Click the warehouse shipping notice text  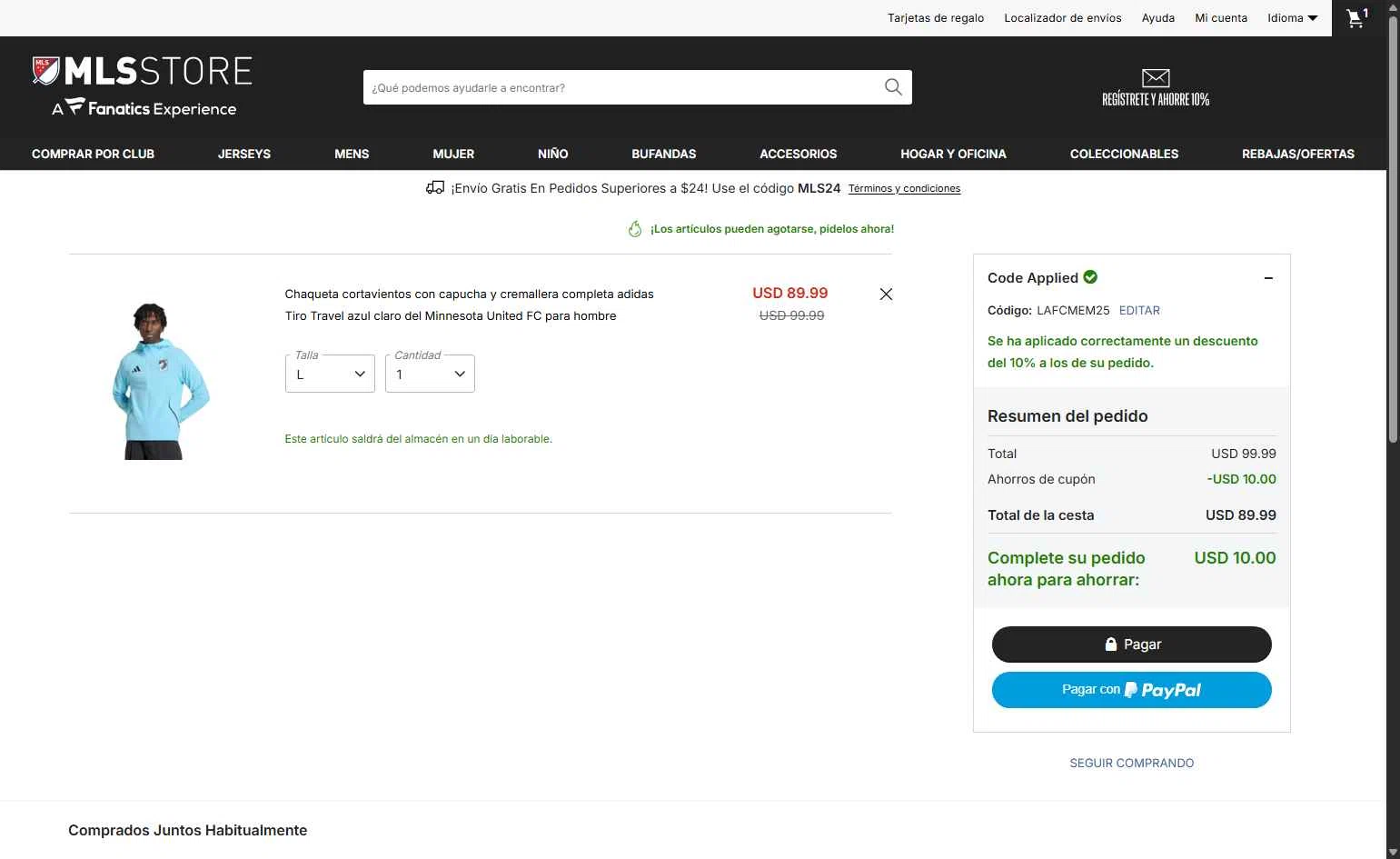tap(418, 439)
